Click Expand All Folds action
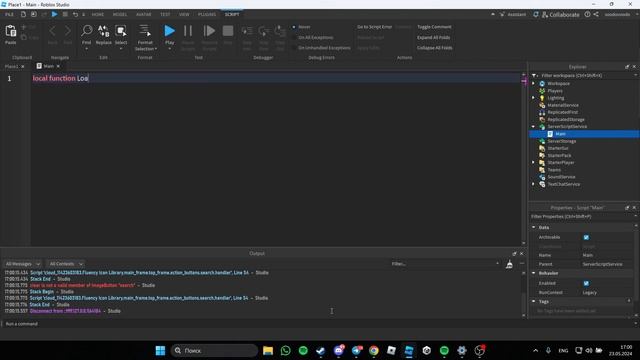Viewport: 640px width, 360px height. [433, 38]
